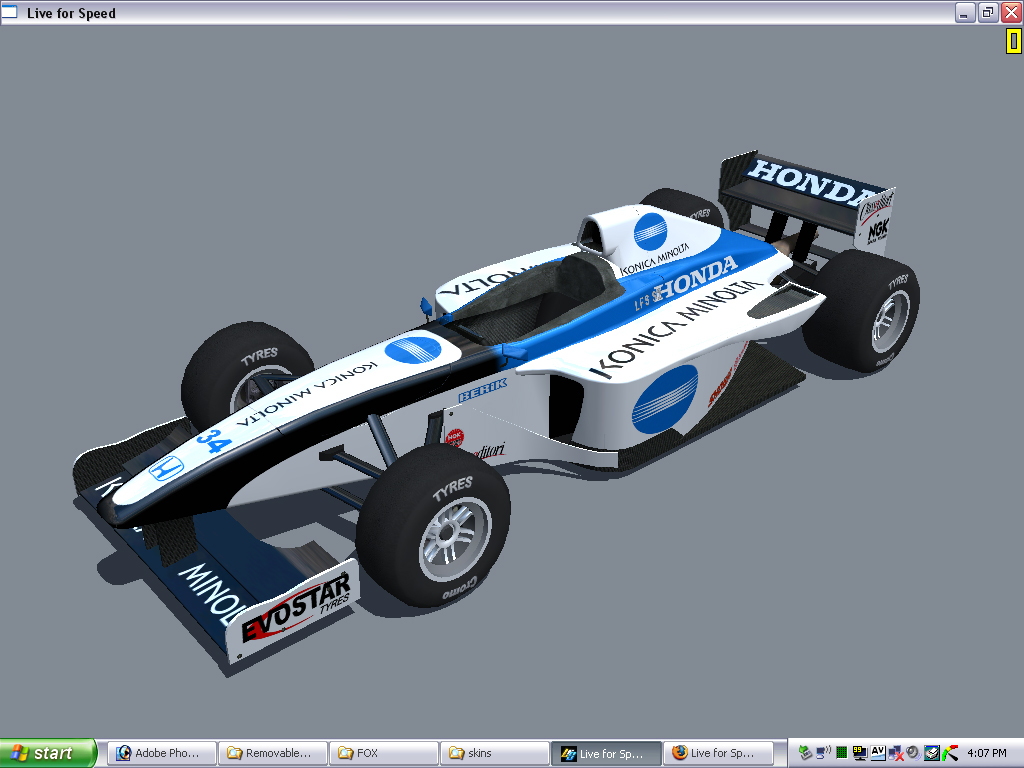Viewport: 1024px width, 768px height.
Task: Open the Removable disk folder taskbar button
Action: pos(272,753)
